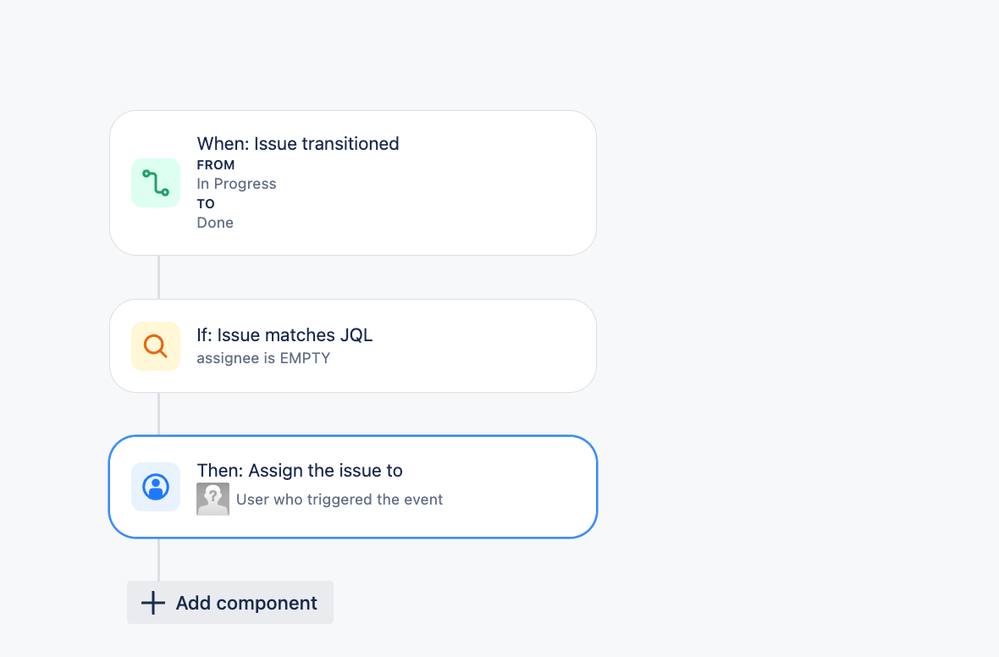Image resolution: width=999 pixels, height=657 pixels.
Task: Click the plus icon on Add component
Action: tap(153, 603)
